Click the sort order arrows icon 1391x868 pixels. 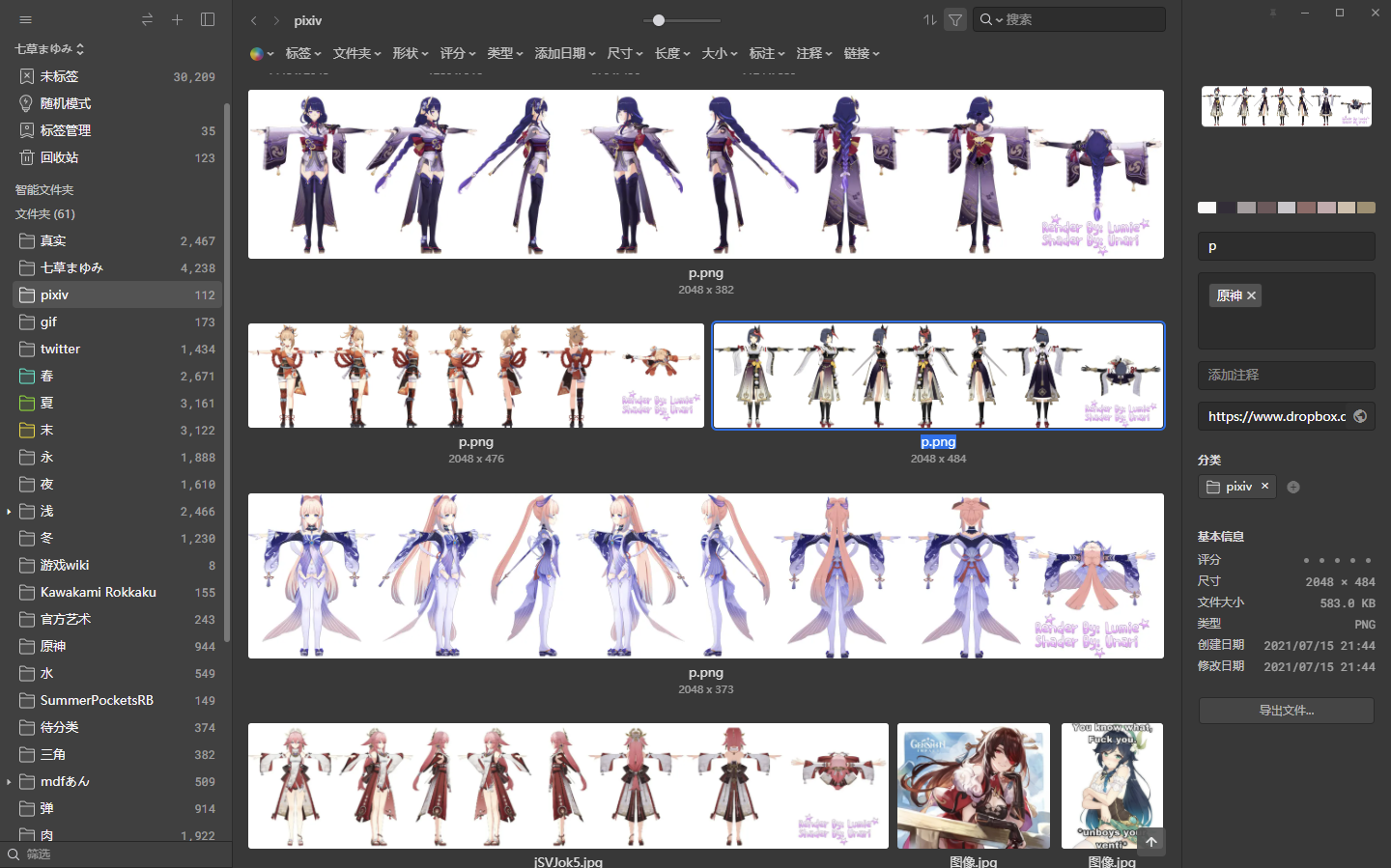coord(929,19)
